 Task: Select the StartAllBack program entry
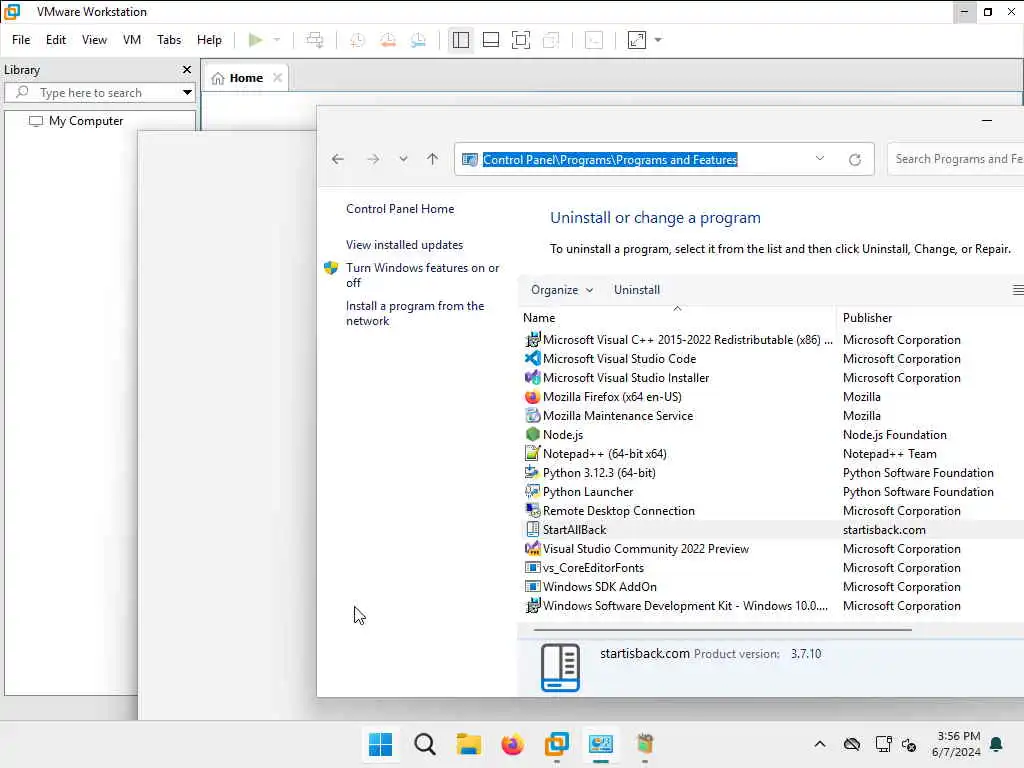tap(575, 530)
